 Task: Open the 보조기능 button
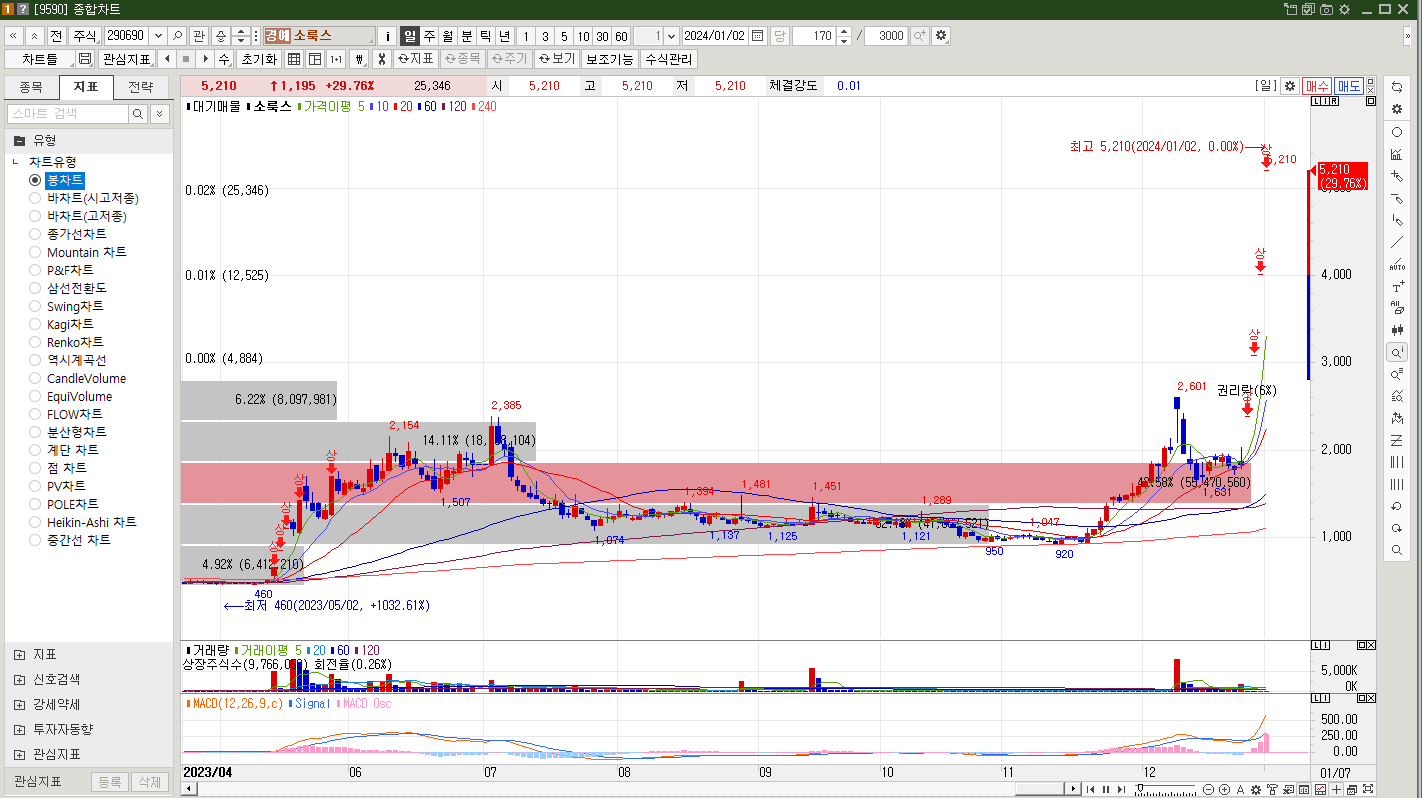[x=609, y=59]
